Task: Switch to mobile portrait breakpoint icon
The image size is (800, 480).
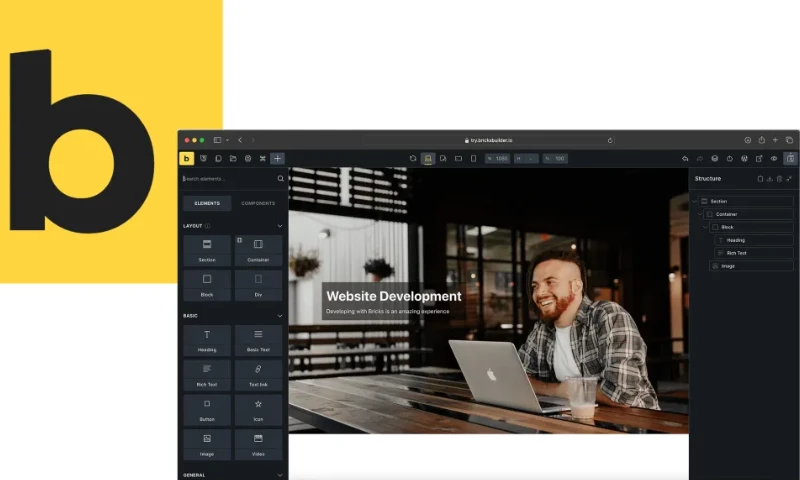Action: point(473,158)
